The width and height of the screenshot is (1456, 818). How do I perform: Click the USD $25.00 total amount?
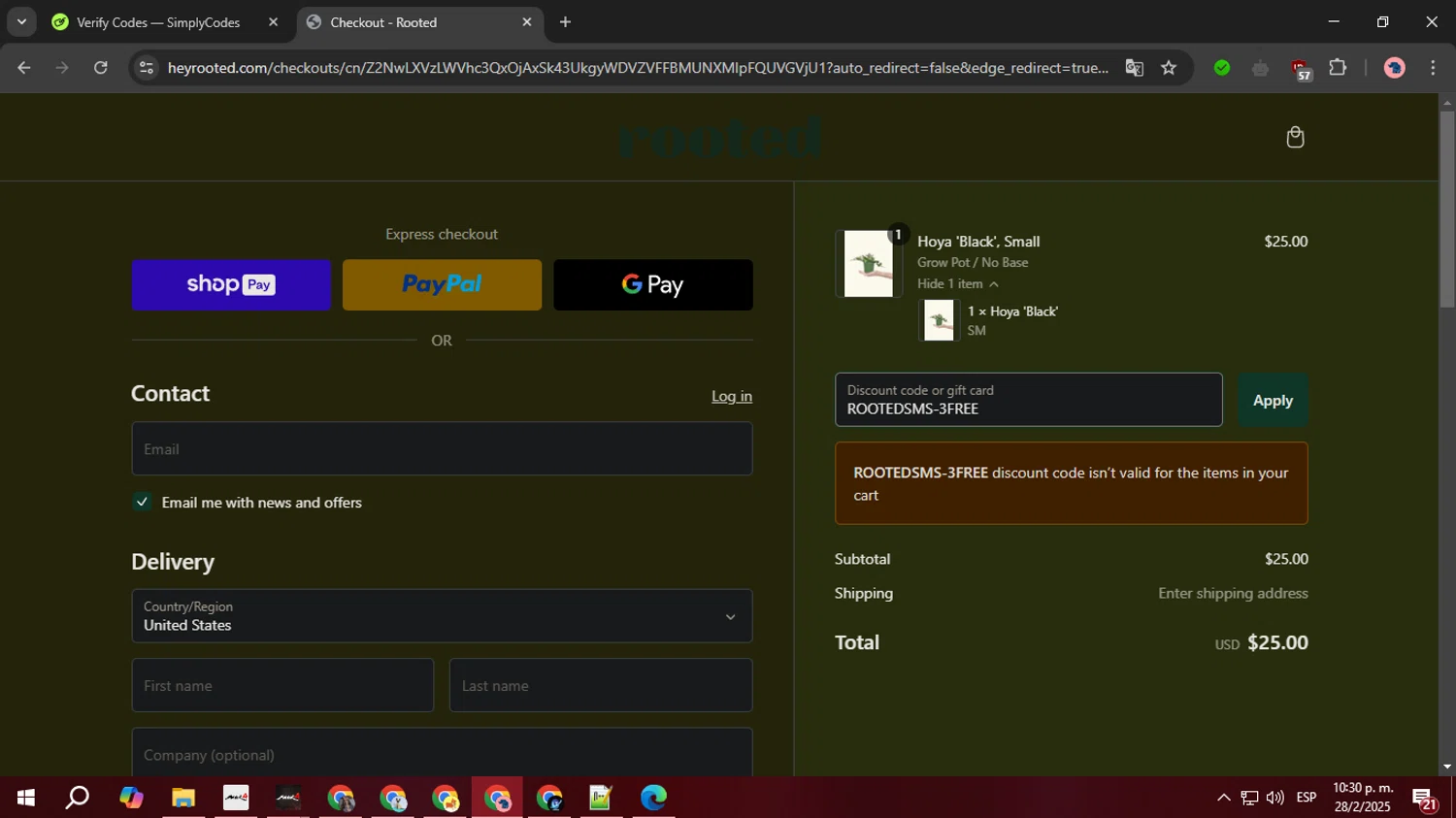click(1261, 642)
